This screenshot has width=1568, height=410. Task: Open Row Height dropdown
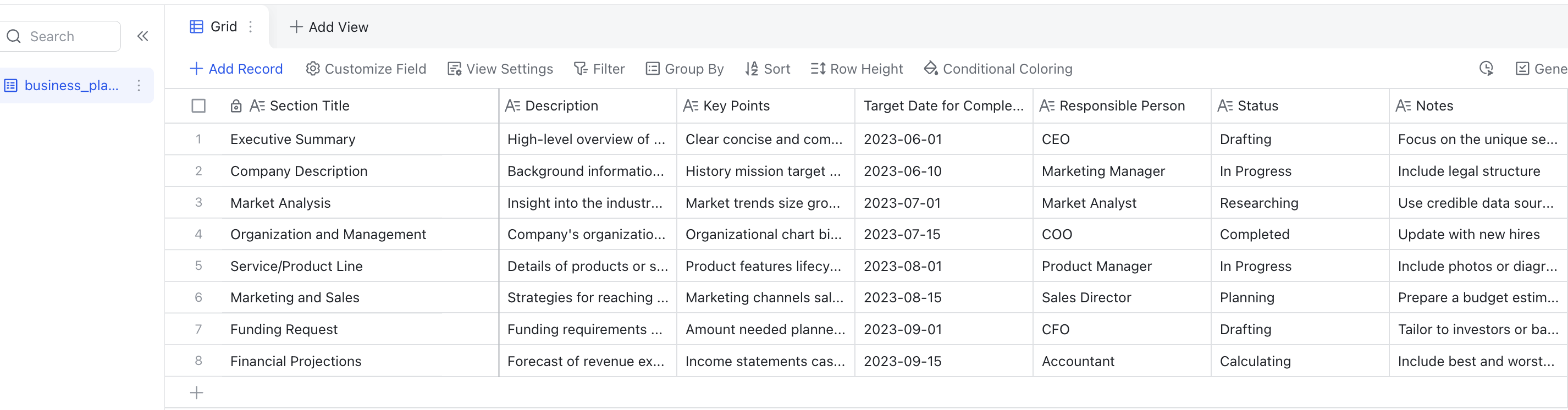coord(857,69)
